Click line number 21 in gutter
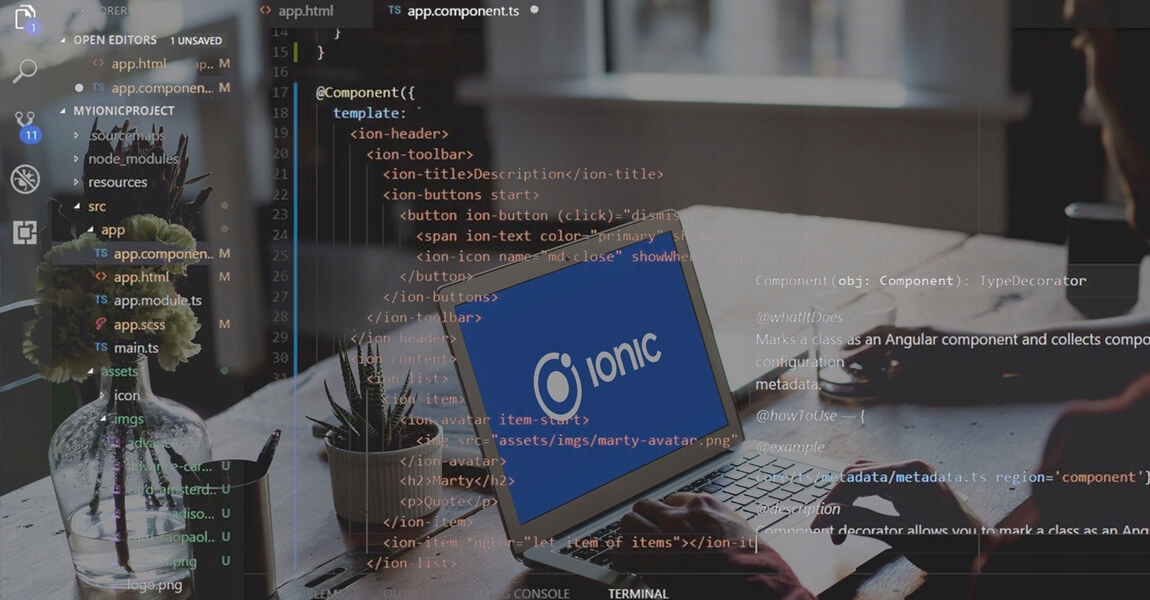 click(x=280, y=174)
